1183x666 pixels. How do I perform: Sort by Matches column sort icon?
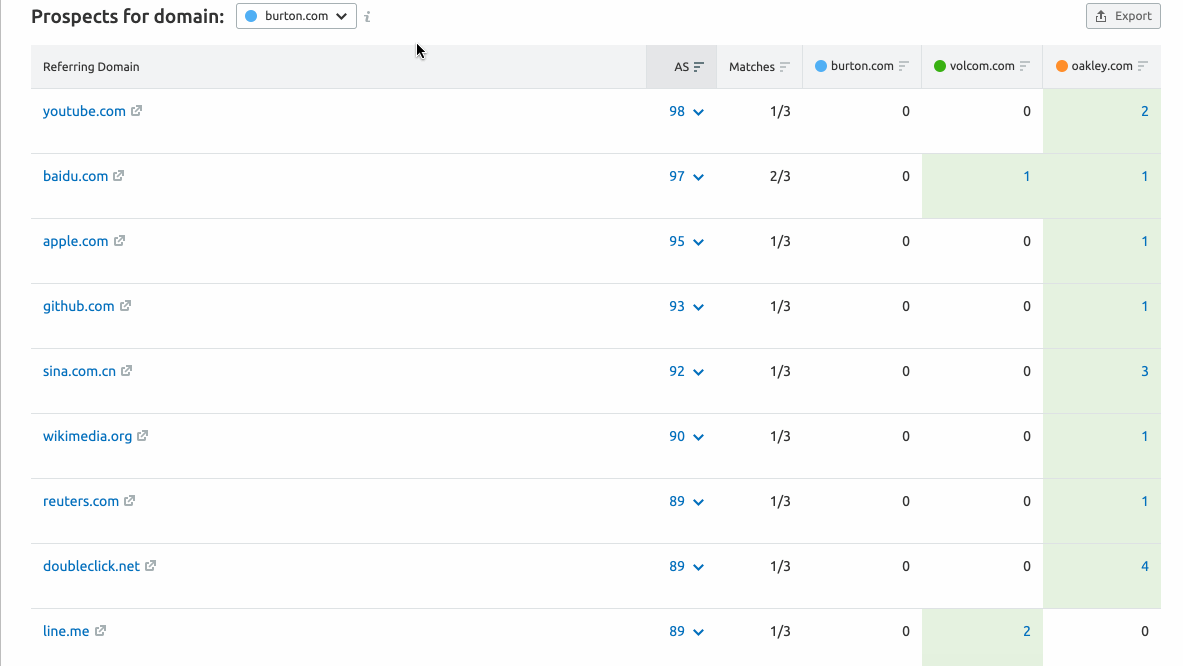tap(785, 67)
